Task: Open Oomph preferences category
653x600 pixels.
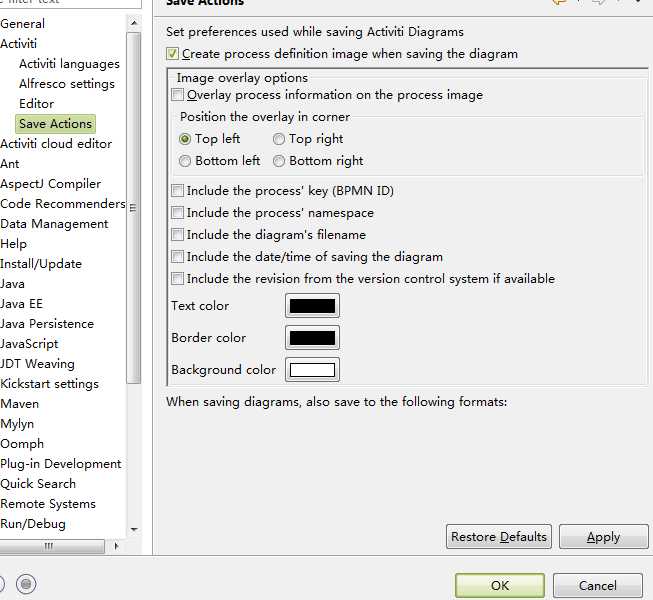Action: coord(22,443)
